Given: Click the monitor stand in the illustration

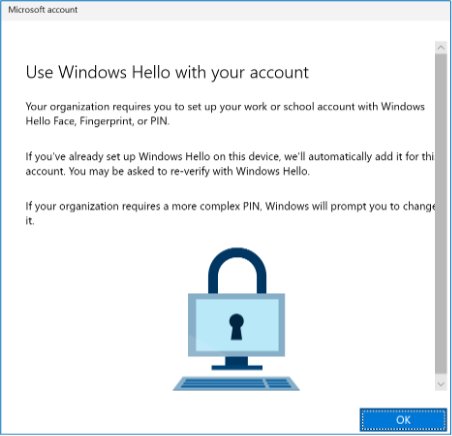Looking at the screenshot, I should (237, 363).
